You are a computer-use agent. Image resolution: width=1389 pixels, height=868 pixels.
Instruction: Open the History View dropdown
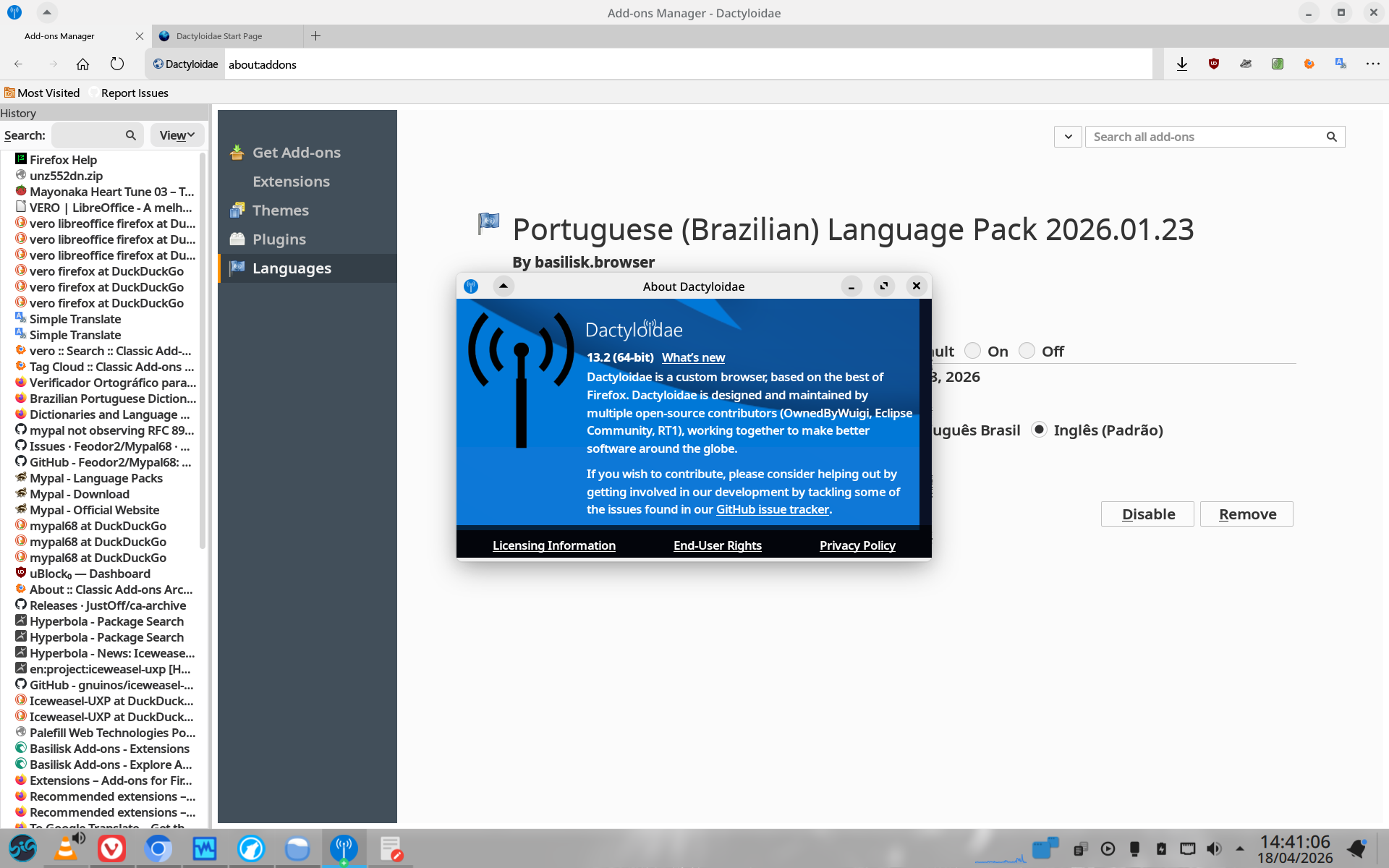177,135
